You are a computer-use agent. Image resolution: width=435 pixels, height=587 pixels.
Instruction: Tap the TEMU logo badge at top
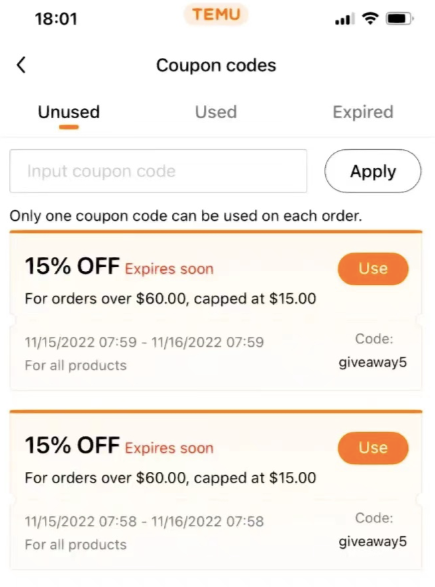click(x=216, y=15)
